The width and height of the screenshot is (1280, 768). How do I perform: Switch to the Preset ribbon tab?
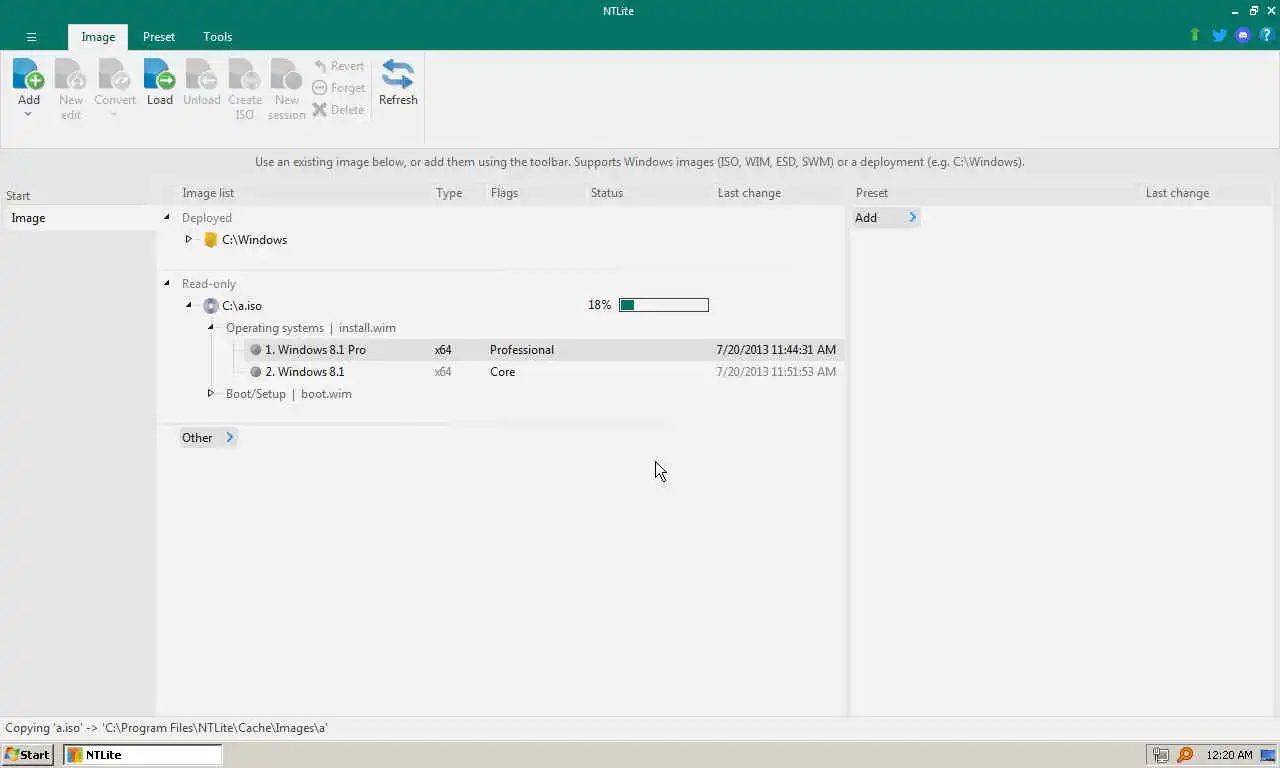tap(158, 37)
